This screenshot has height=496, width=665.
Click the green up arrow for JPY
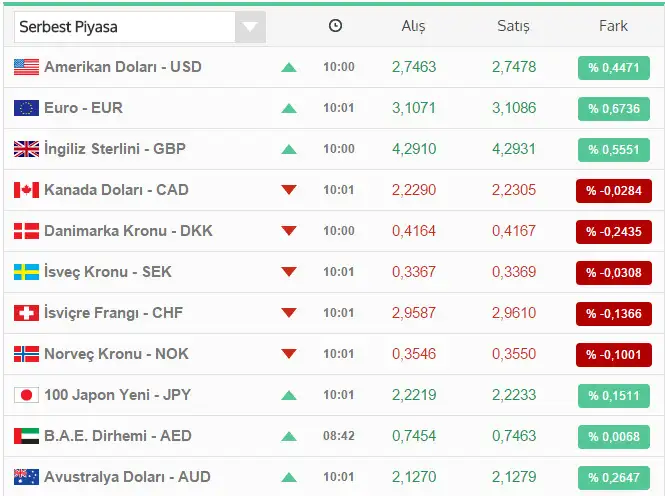(289, 396)
